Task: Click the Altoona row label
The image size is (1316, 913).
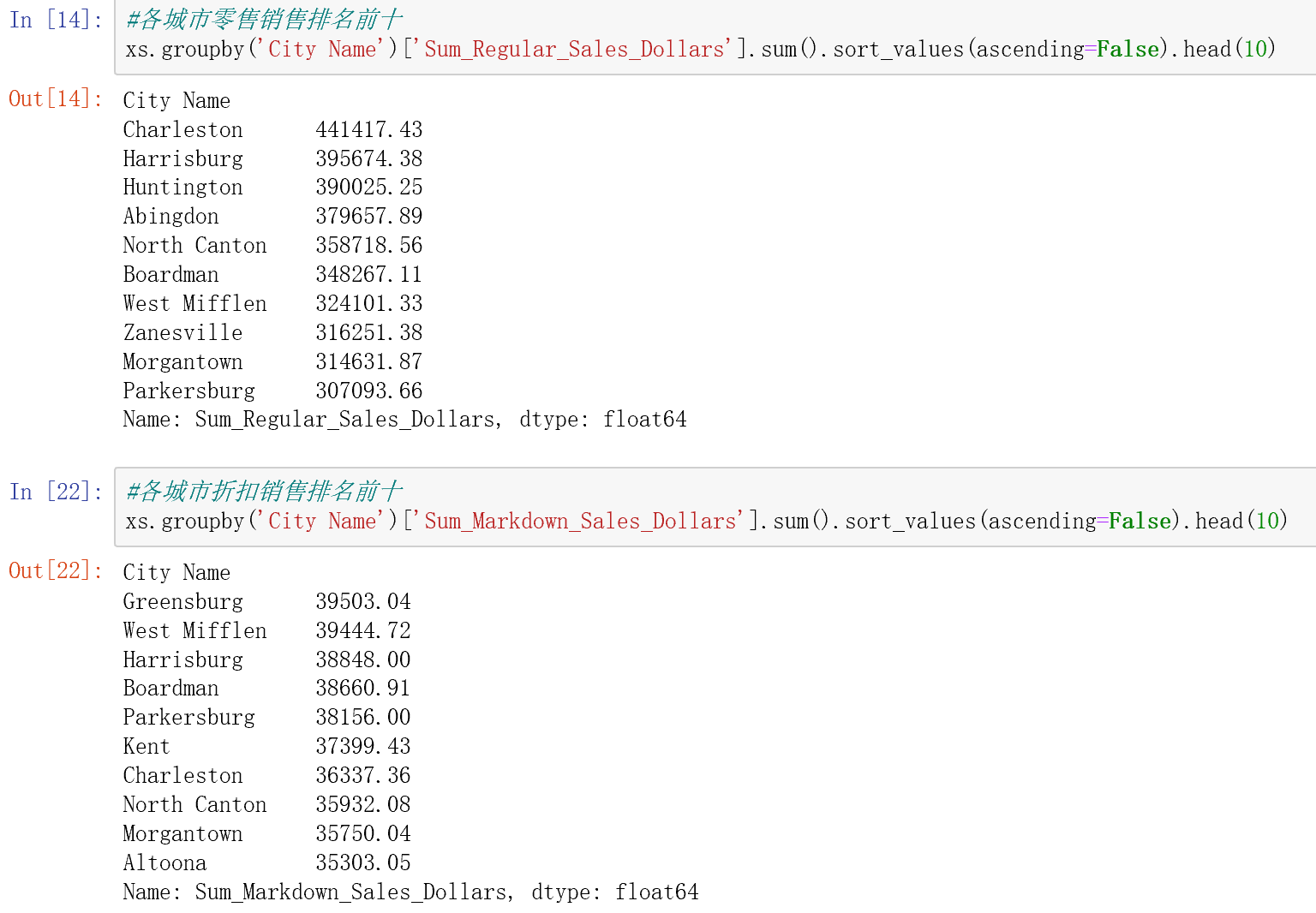Action: (165, 862)
